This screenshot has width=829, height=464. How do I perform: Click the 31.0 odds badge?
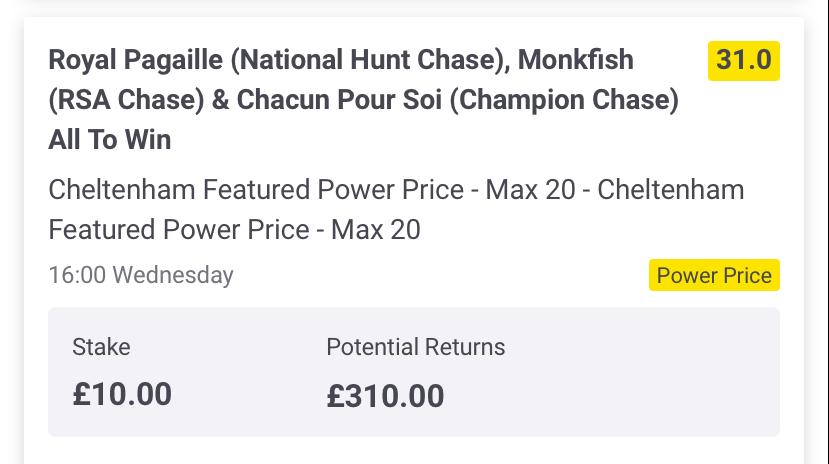(743, 61)
